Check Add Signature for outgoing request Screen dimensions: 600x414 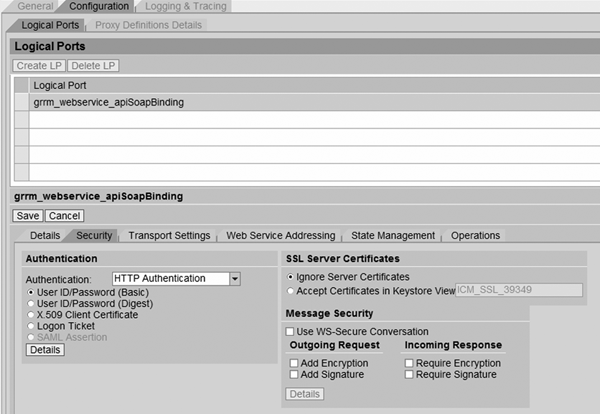click(294, 374)
